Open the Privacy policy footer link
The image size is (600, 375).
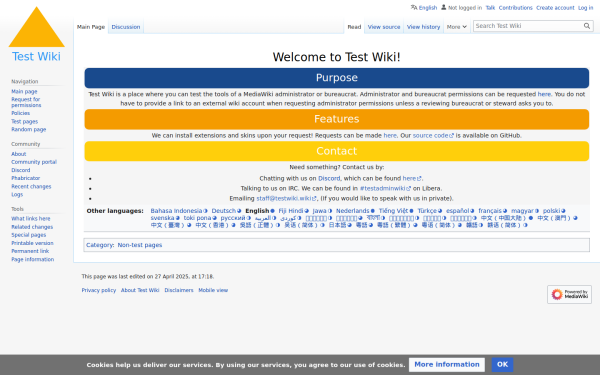point(99,290)
